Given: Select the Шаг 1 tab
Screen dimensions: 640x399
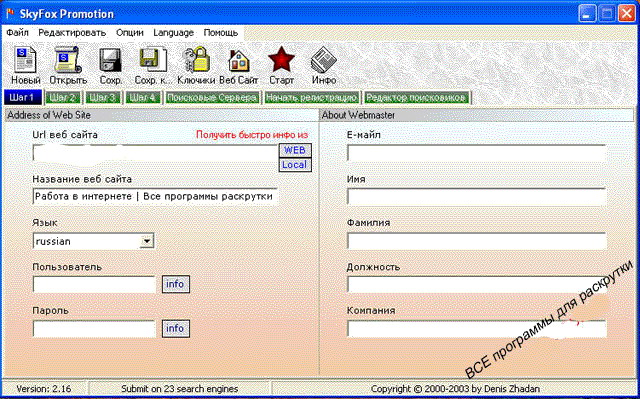Looking at the screenshot, I should coord(23,98).
